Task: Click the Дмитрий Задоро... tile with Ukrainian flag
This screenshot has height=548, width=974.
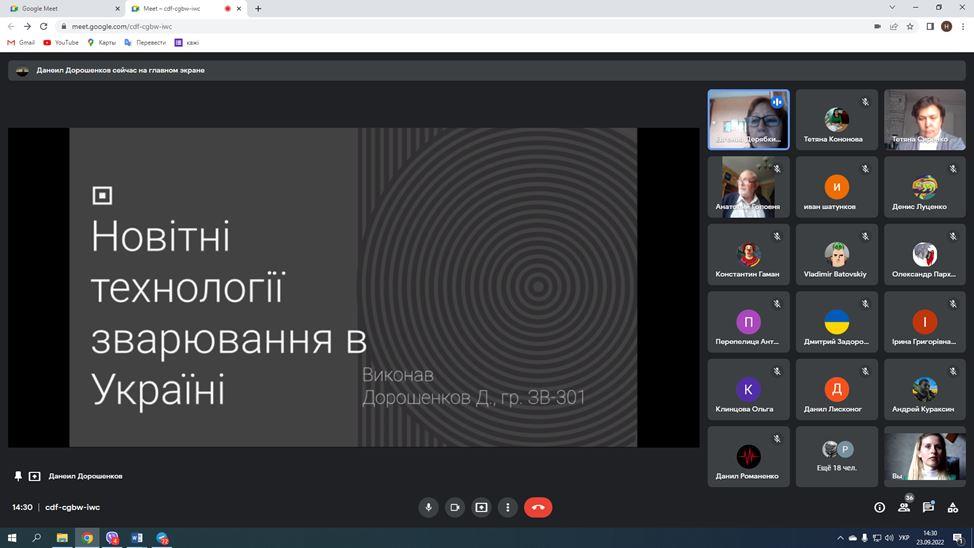Action: 837,322
